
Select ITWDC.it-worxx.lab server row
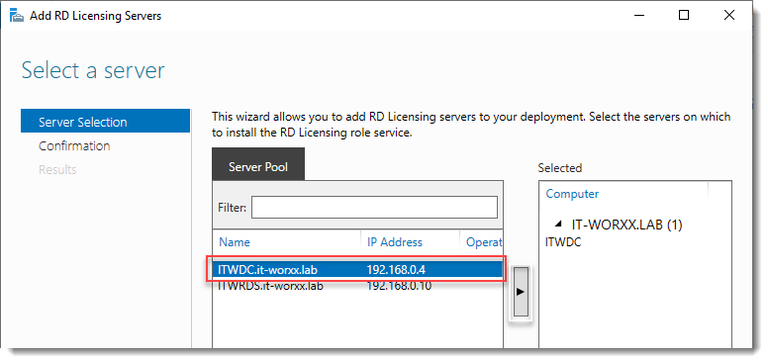pos(358,269)
